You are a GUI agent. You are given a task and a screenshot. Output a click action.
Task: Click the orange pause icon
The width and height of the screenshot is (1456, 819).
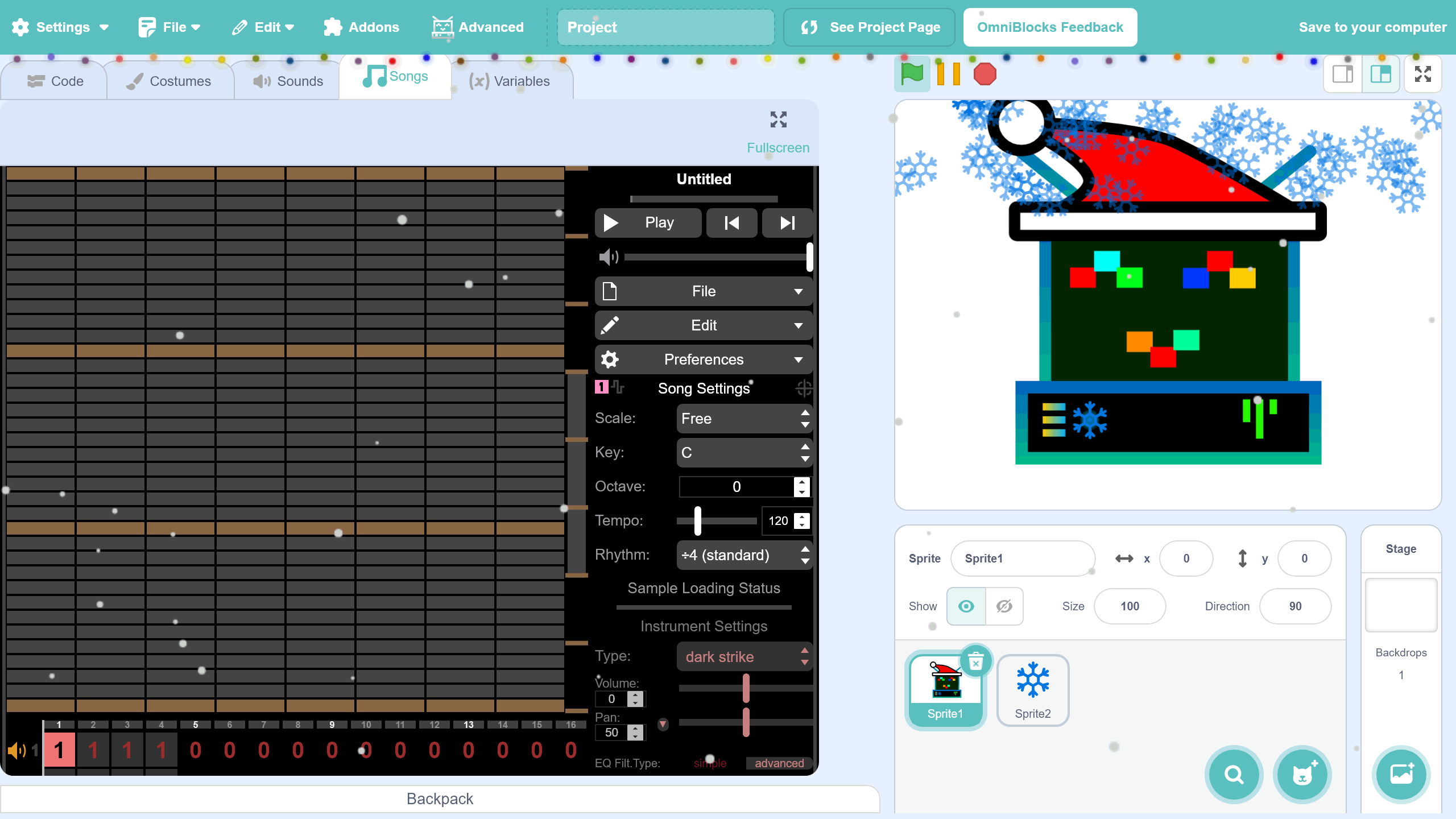pos(948,74)
